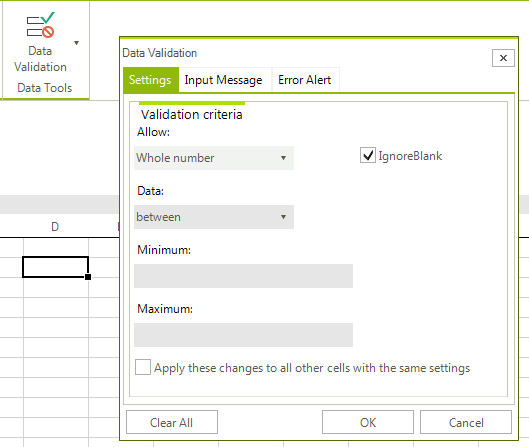Enable Apply these changes to all other cells

pyautogui.click(x=143, y=367)
